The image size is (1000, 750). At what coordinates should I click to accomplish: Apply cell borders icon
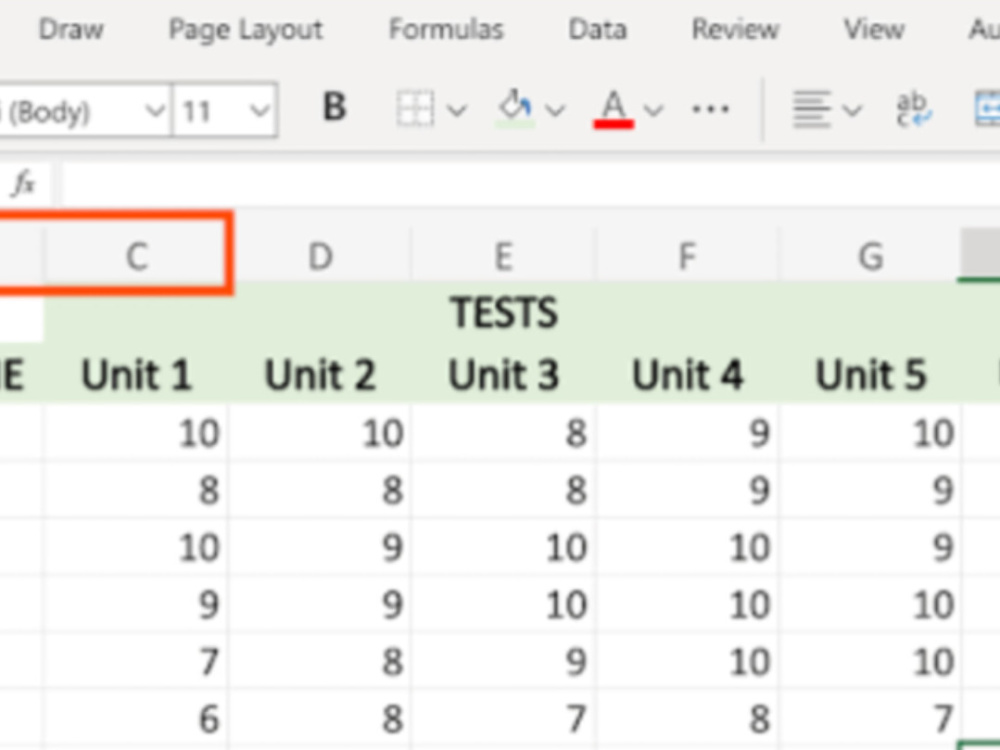click(415, 109)
